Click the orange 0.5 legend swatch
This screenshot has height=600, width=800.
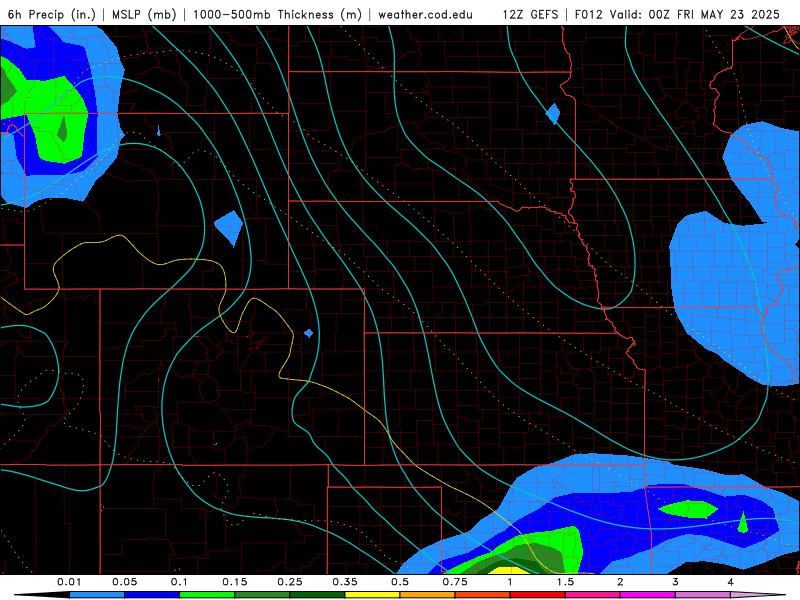(x=428, y=595)
